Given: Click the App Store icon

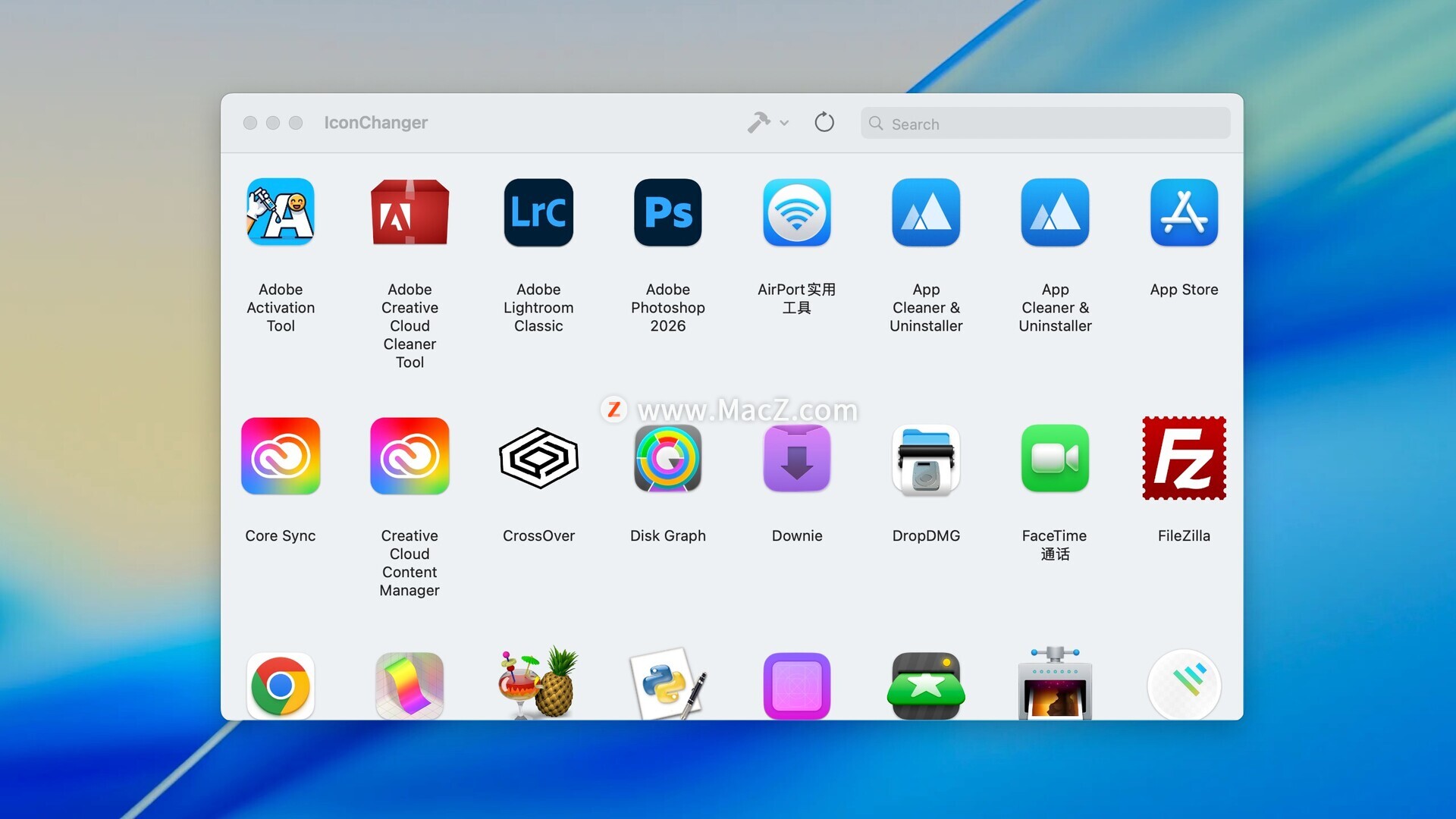Looking at the screenshot, I should pyautogui.click(x=1184, y=212).
